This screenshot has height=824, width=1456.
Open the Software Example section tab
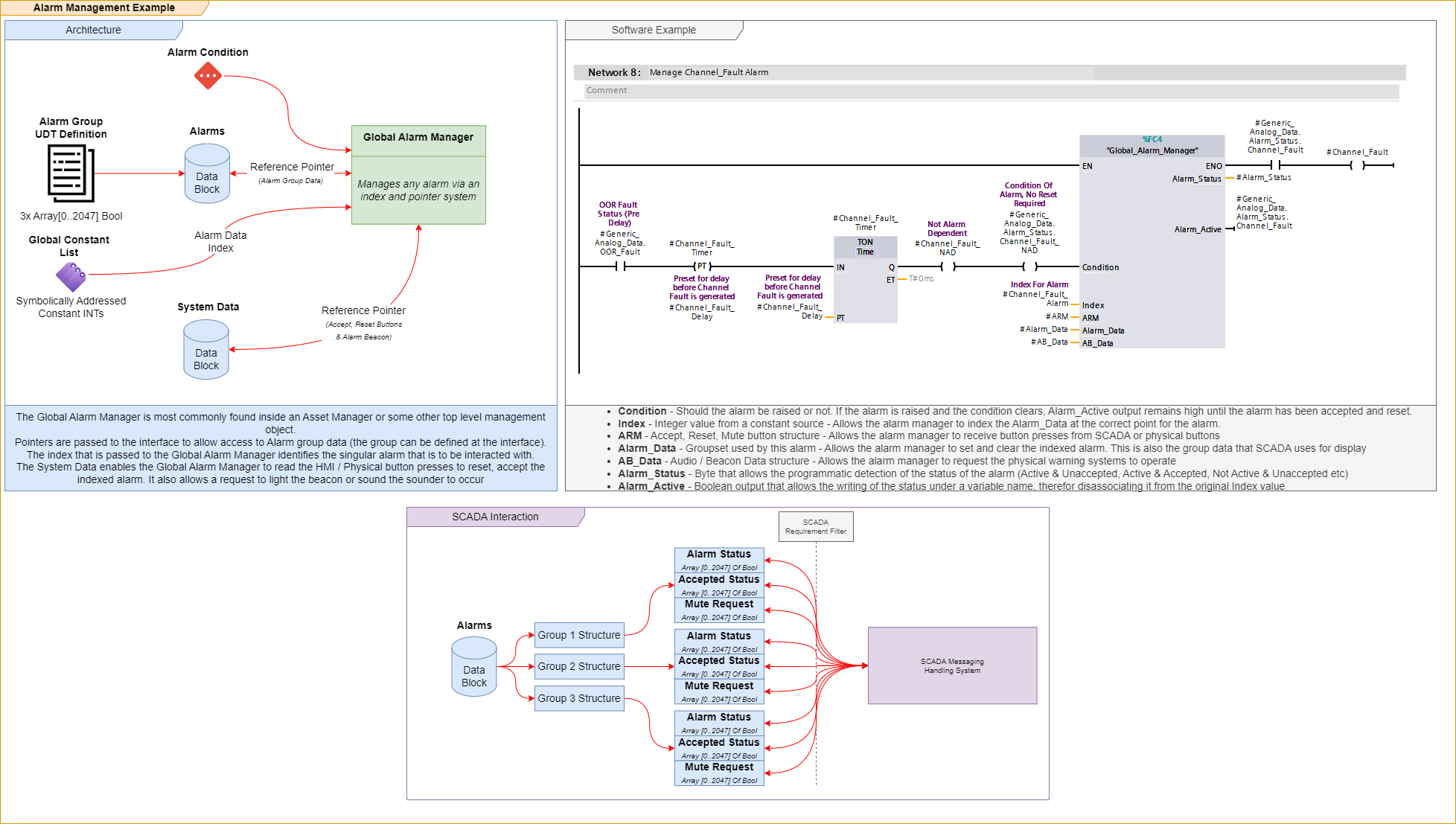[x=654, y=30]
